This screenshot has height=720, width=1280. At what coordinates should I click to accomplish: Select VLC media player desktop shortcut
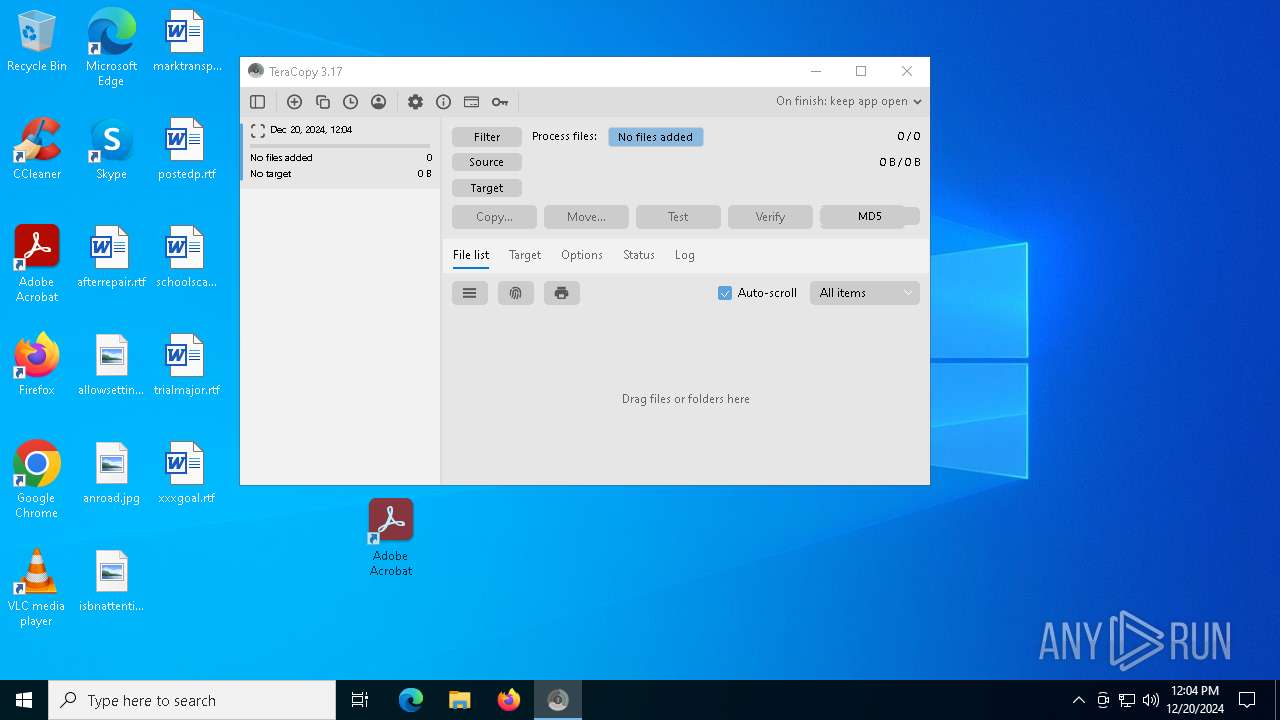tap(37, 588)
